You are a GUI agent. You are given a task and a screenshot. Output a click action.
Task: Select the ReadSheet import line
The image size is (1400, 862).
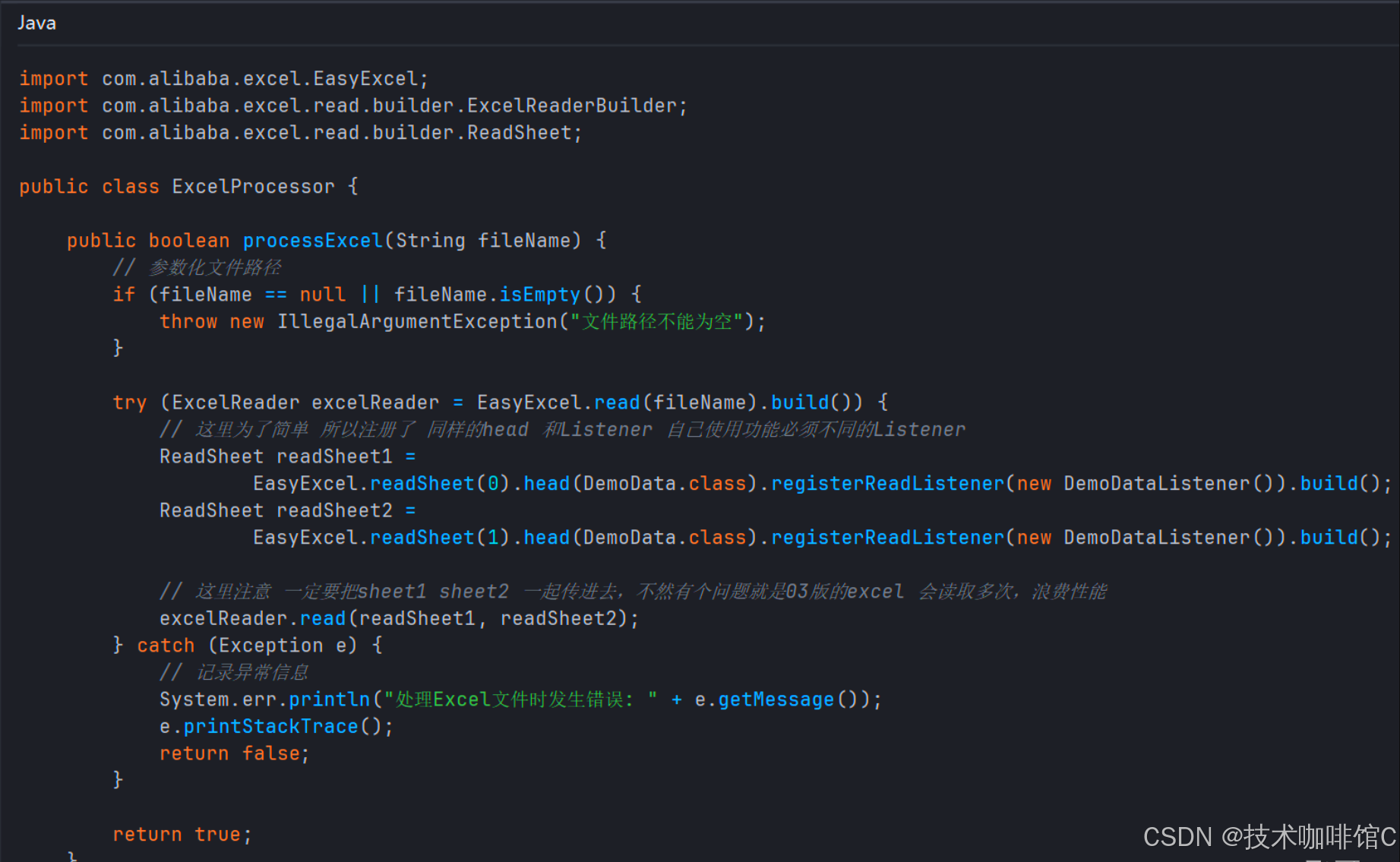[x=300, y=133]
